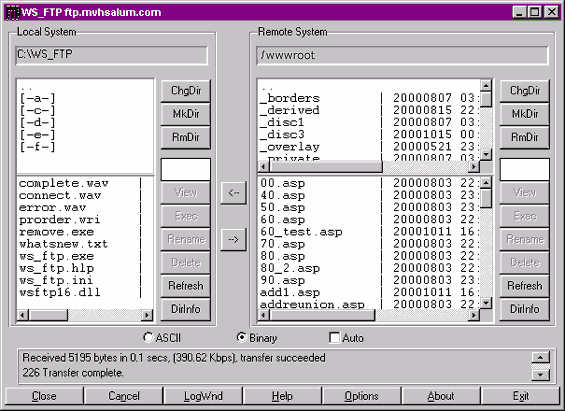Select 00.asp in remote files
565x411 pixels.
point(282,183)
